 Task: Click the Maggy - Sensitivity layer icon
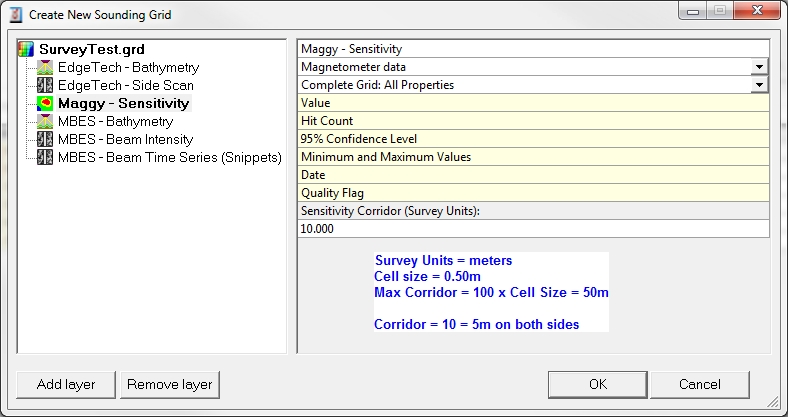tap(45, 103)
